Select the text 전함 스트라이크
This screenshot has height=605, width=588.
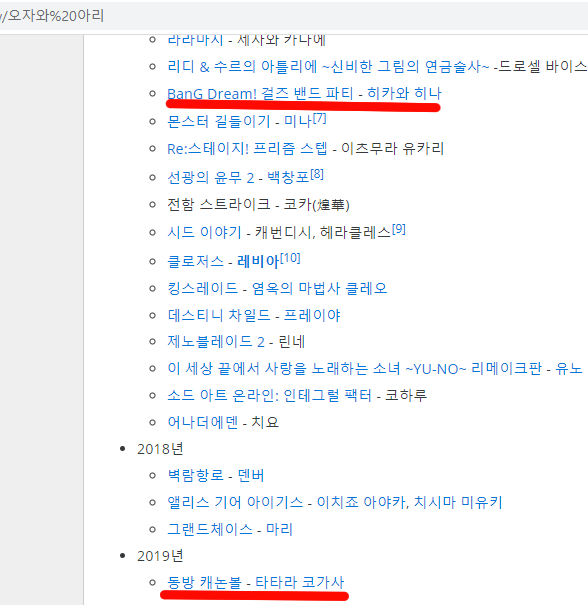218,204
